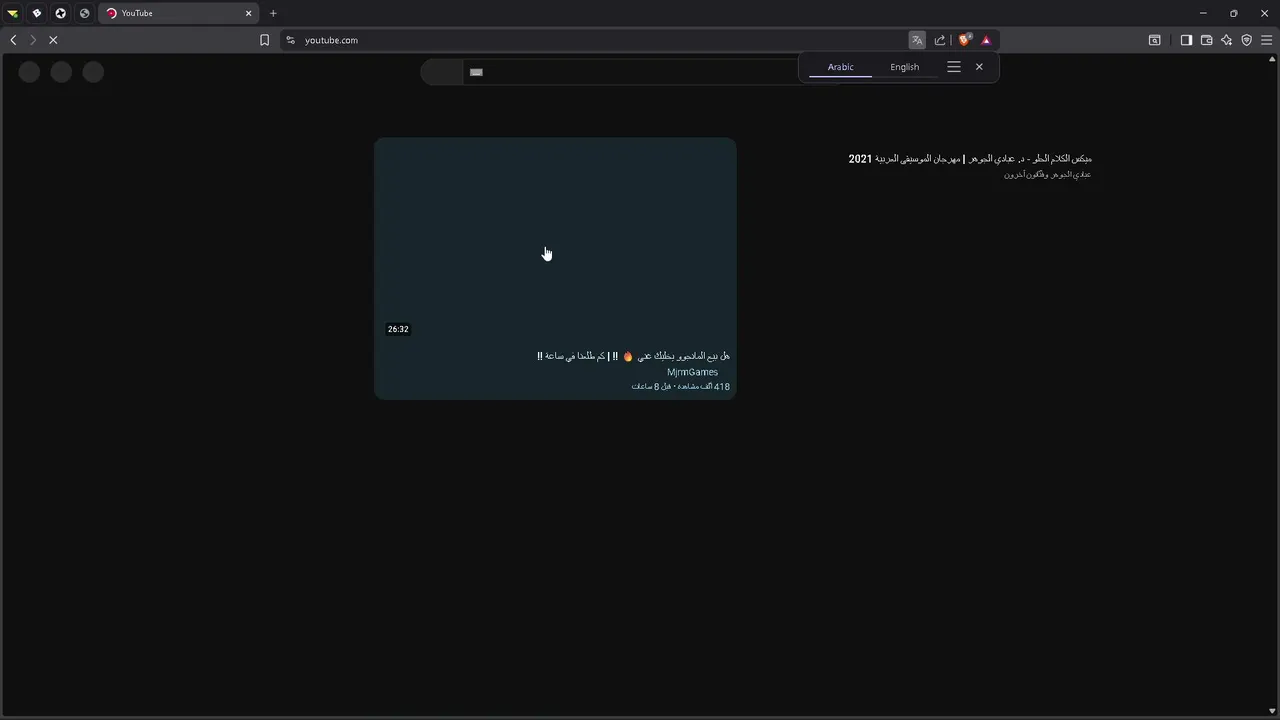The image size is (1280, 720).
Task: Go back to the previous page
Action: (13, 40)
